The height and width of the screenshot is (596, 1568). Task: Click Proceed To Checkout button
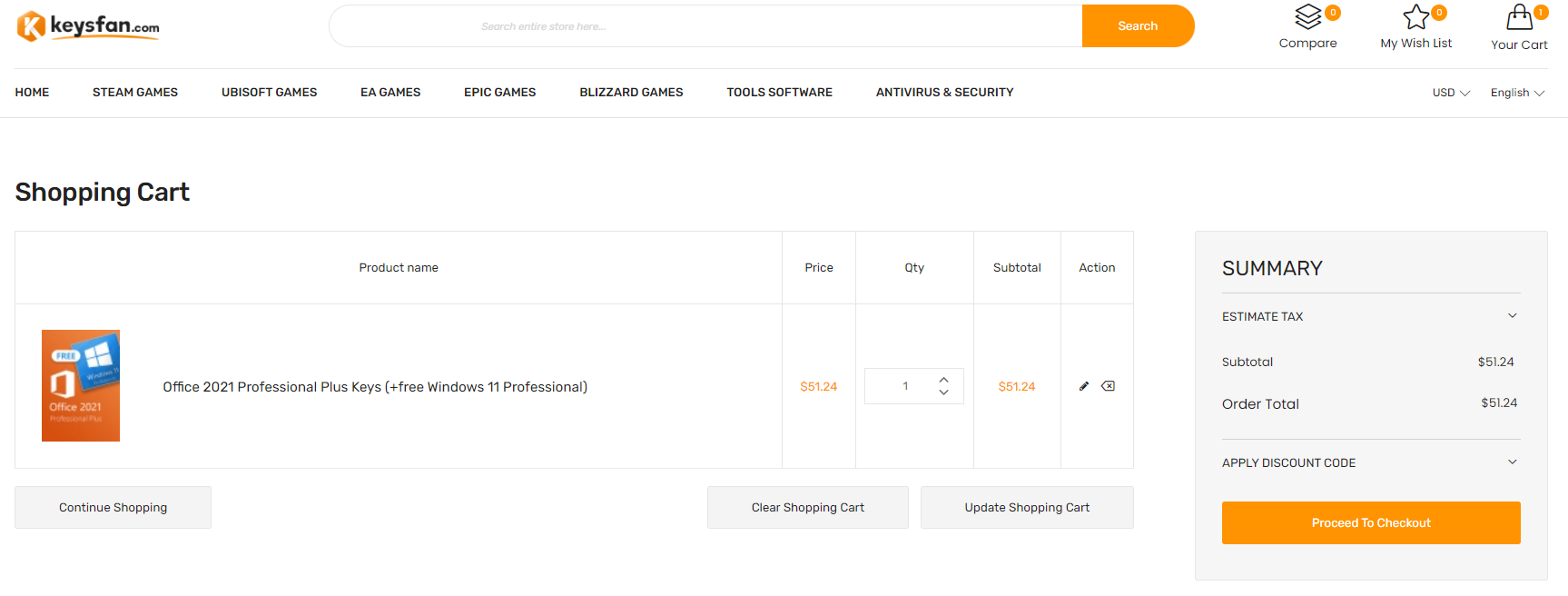click(1370, 523)
